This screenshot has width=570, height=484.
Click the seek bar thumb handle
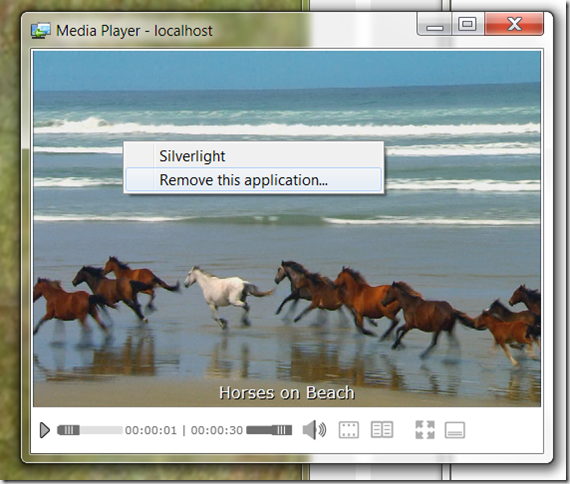coord(68,430)
